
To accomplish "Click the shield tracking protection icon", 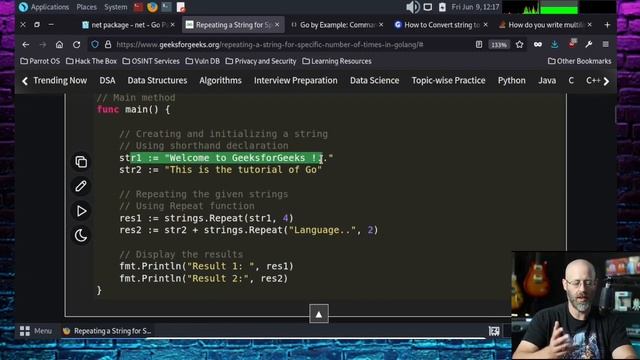I will click(95, 44).
